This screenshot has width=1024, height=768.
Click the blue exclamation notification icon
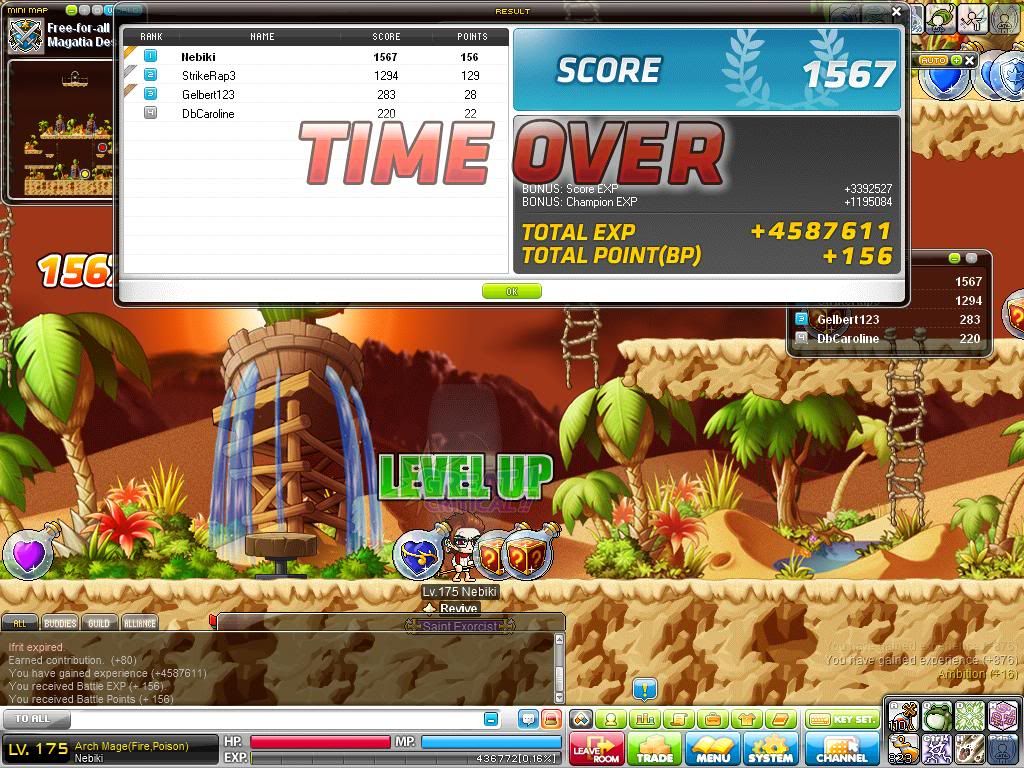coord(645,688)
